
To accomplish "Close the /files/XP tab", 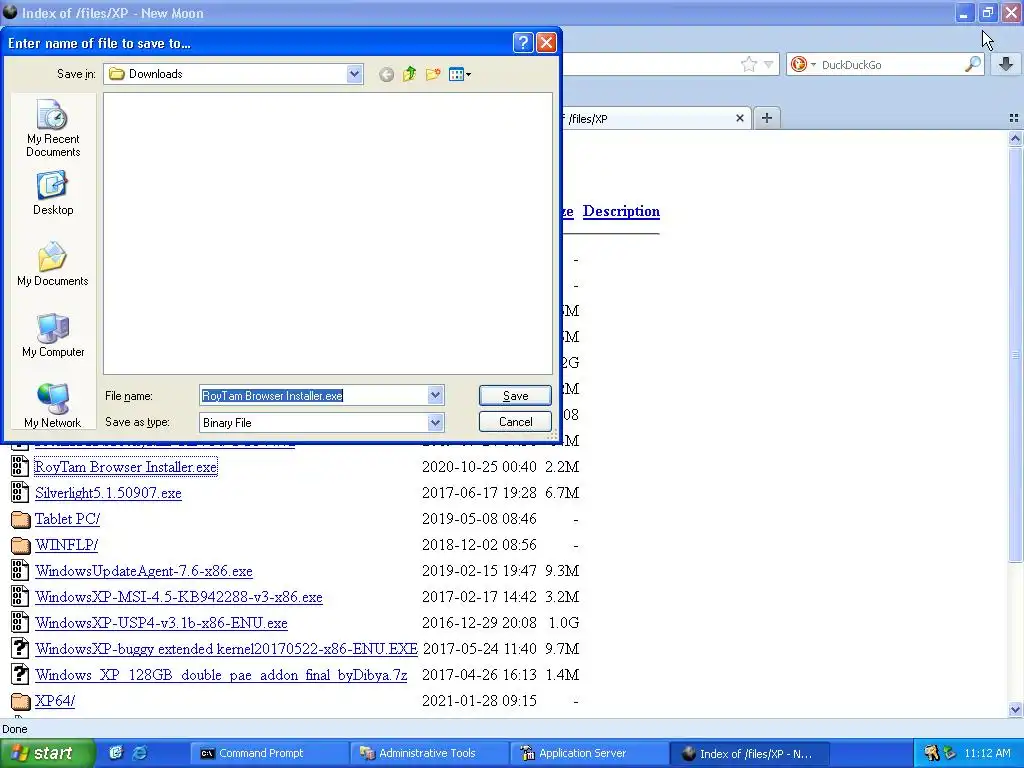I will [x=739, y=118].
